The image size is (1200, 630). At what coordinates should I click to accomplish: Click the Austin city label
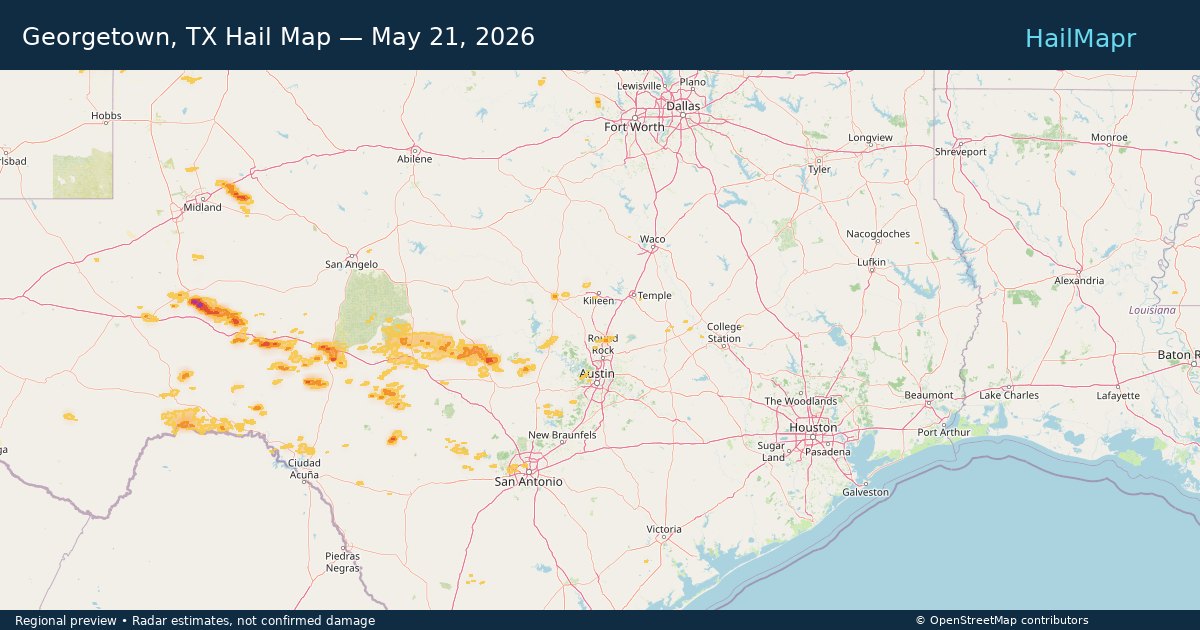coord(597,374)
